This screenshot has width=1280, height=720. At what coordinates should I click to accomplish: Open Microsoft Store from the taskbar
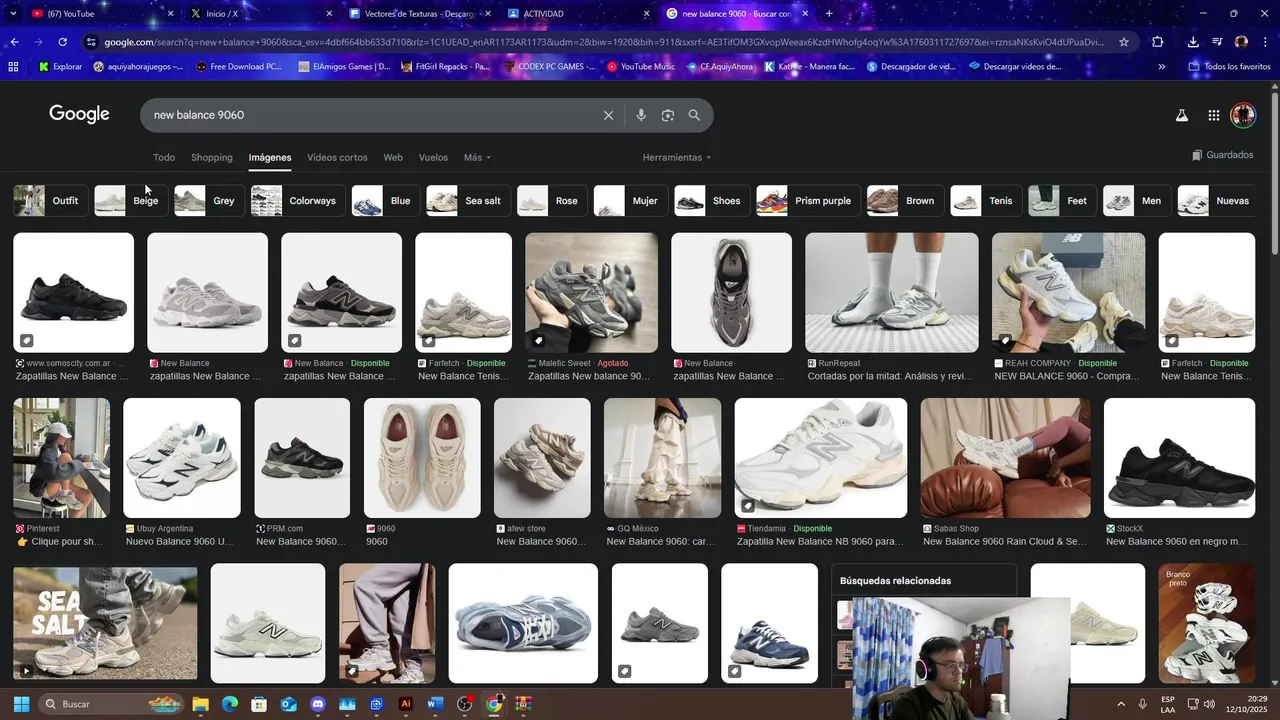pos(259,704)
